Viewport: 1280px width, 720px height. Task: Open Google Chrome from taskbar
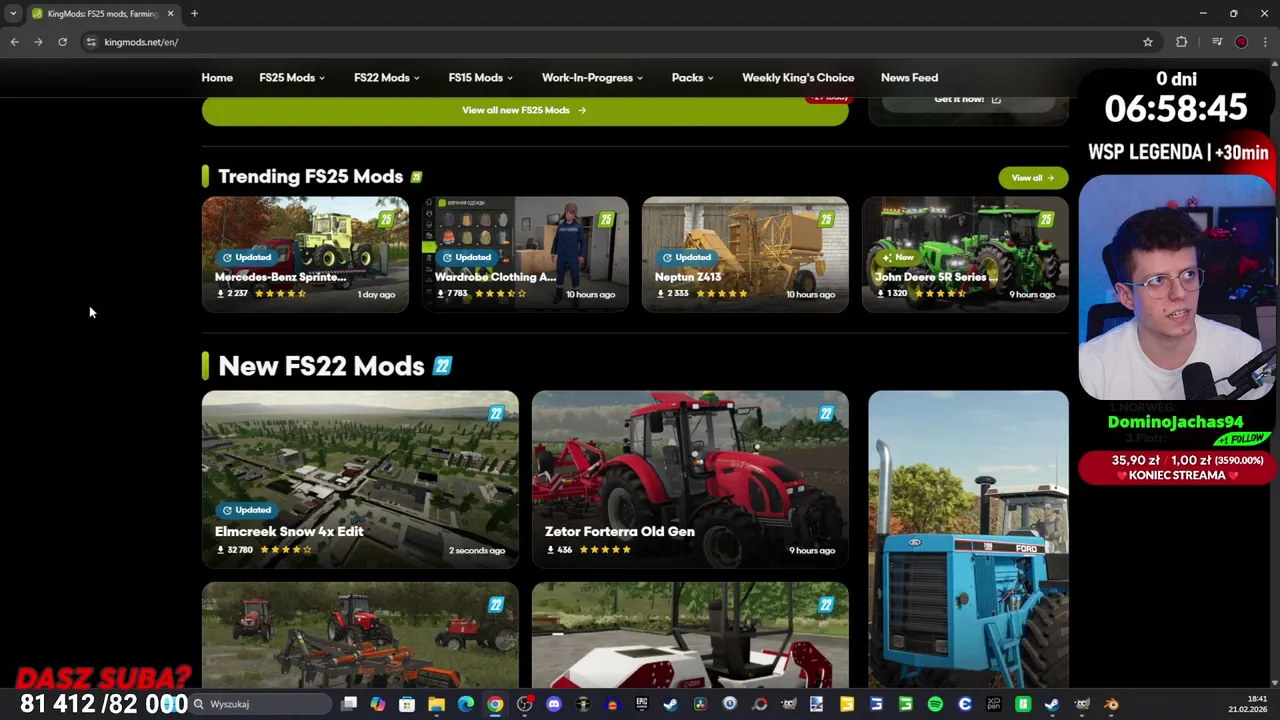coord(495,704)
